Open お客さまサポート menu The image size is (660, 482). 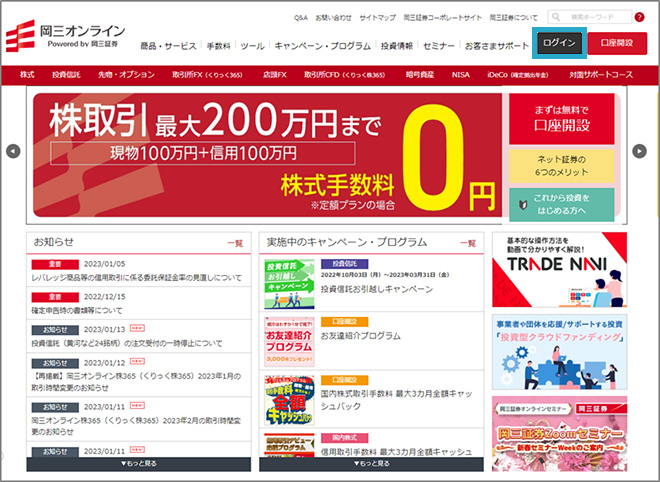pos(497,46)
